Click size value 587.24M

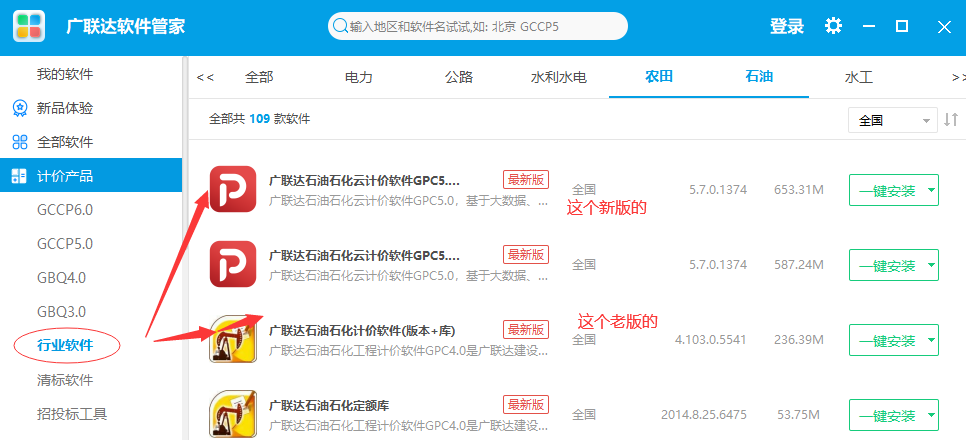799,265
